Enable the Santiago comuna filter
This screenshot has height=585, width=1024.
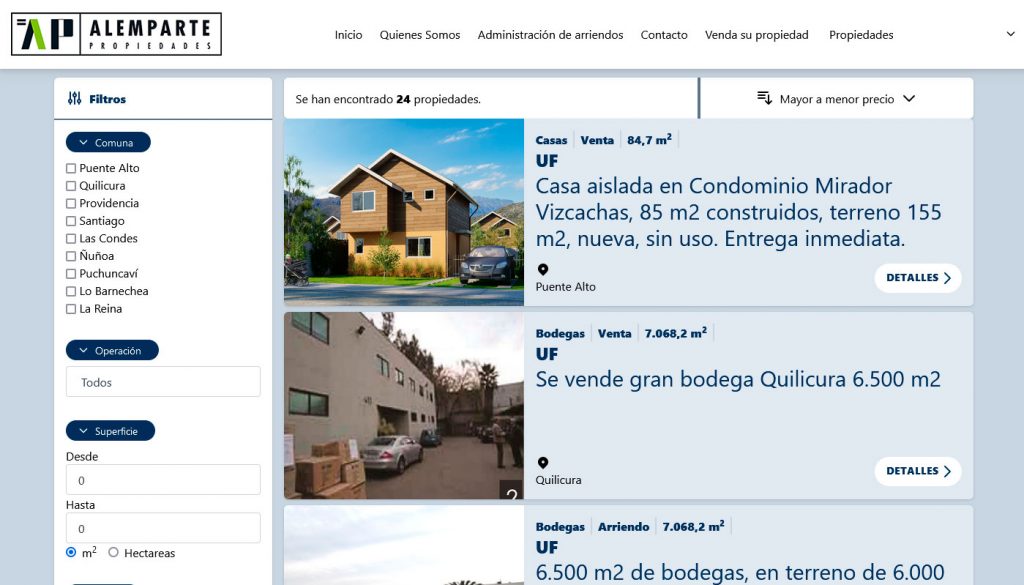pos(71,221)
